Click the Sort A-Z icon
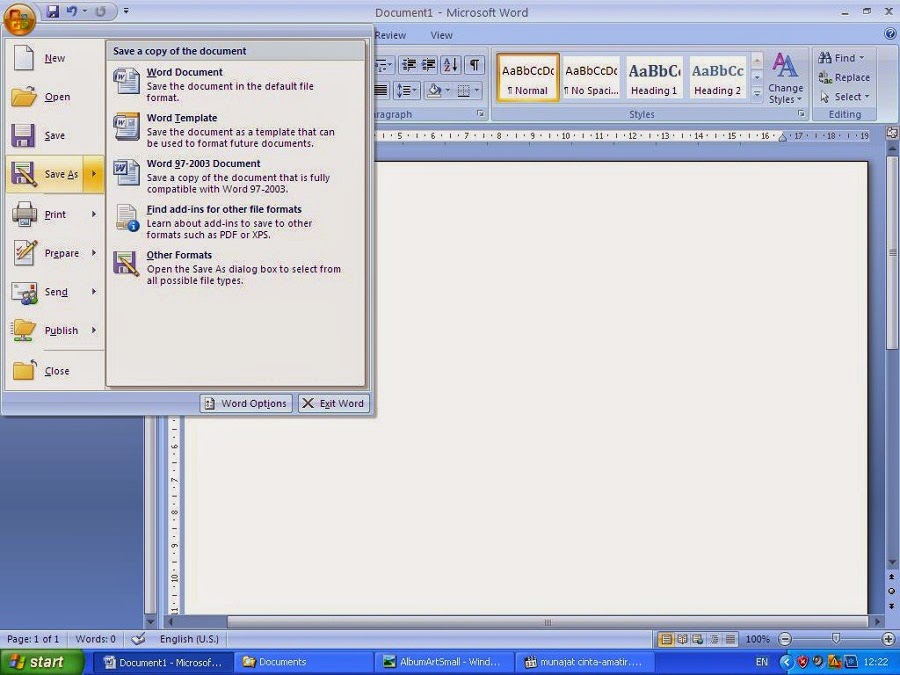This screenshot has width=900, height=675. [x=451, y=64]
